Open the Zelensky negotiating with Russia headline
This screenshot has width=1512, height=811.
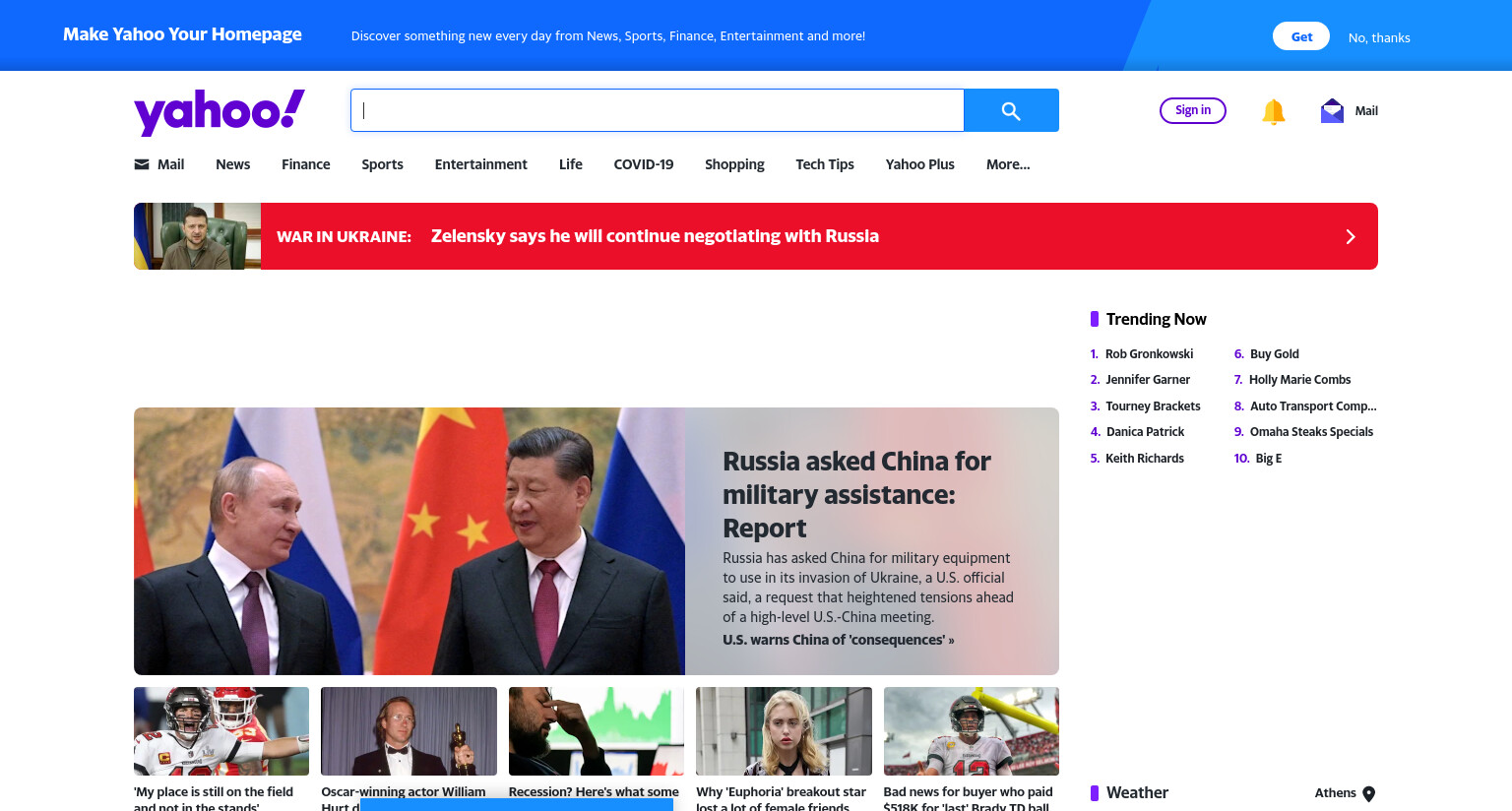click(x=655, y=236)
